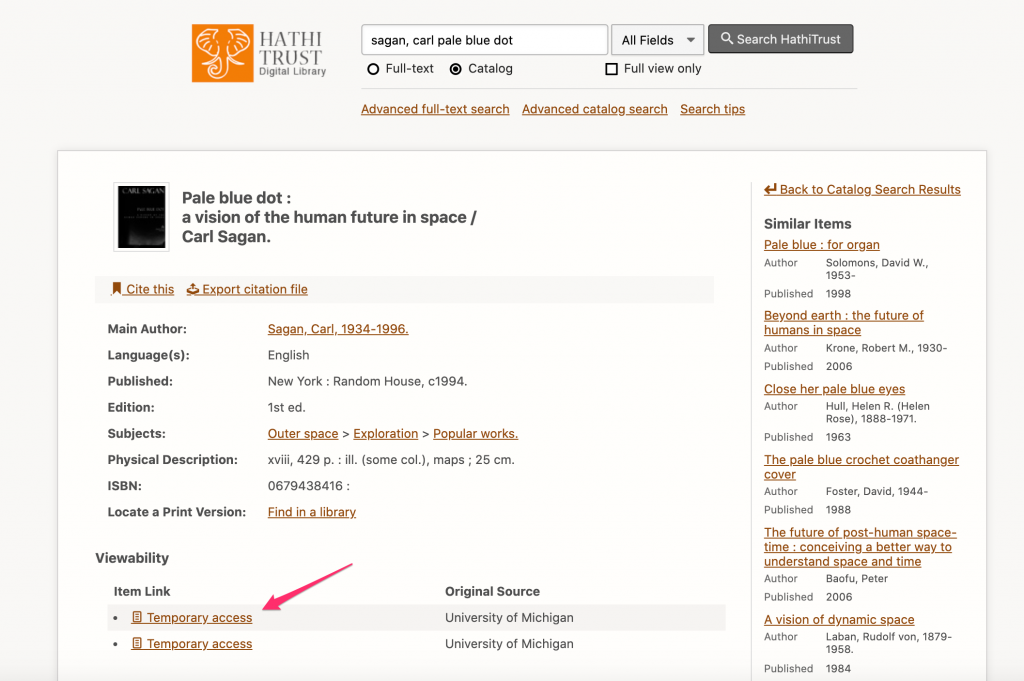The height and width of the screenshot is (681, 1024).
Task: Click the return arrow icon beside Back to Catalog
Action: [771, 189]
